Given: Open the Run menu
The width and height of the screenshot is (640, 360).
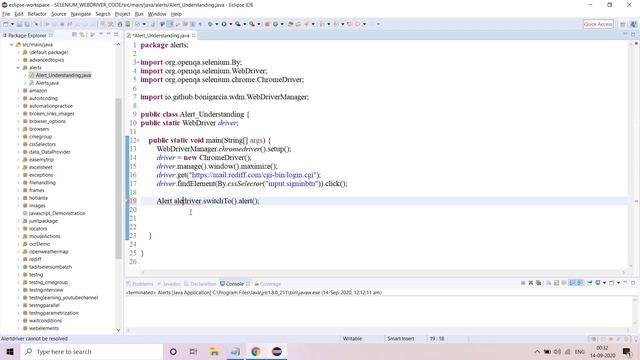Looking at the screenshot, I should coord(139,14).
